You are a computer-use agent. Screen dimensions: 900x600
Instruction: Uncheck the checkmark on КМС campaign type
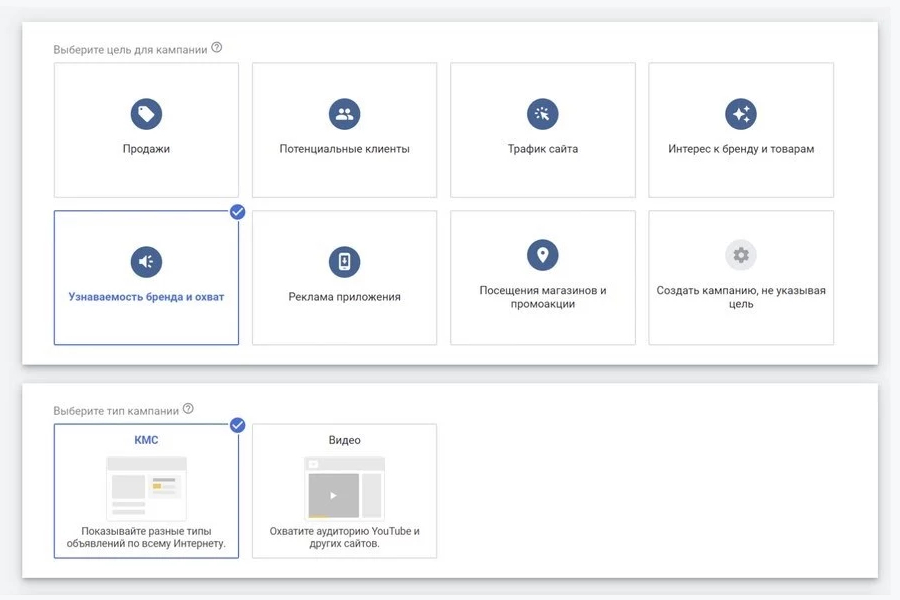click(x=237, y=425)
